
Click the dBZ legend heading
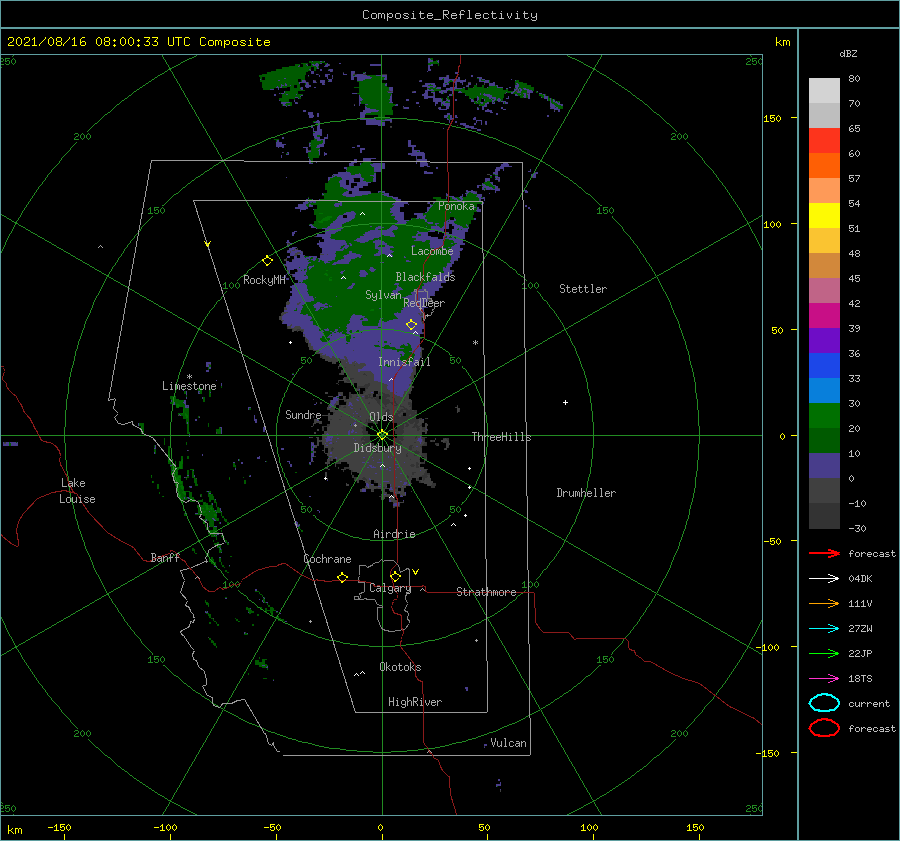point(848,54)
